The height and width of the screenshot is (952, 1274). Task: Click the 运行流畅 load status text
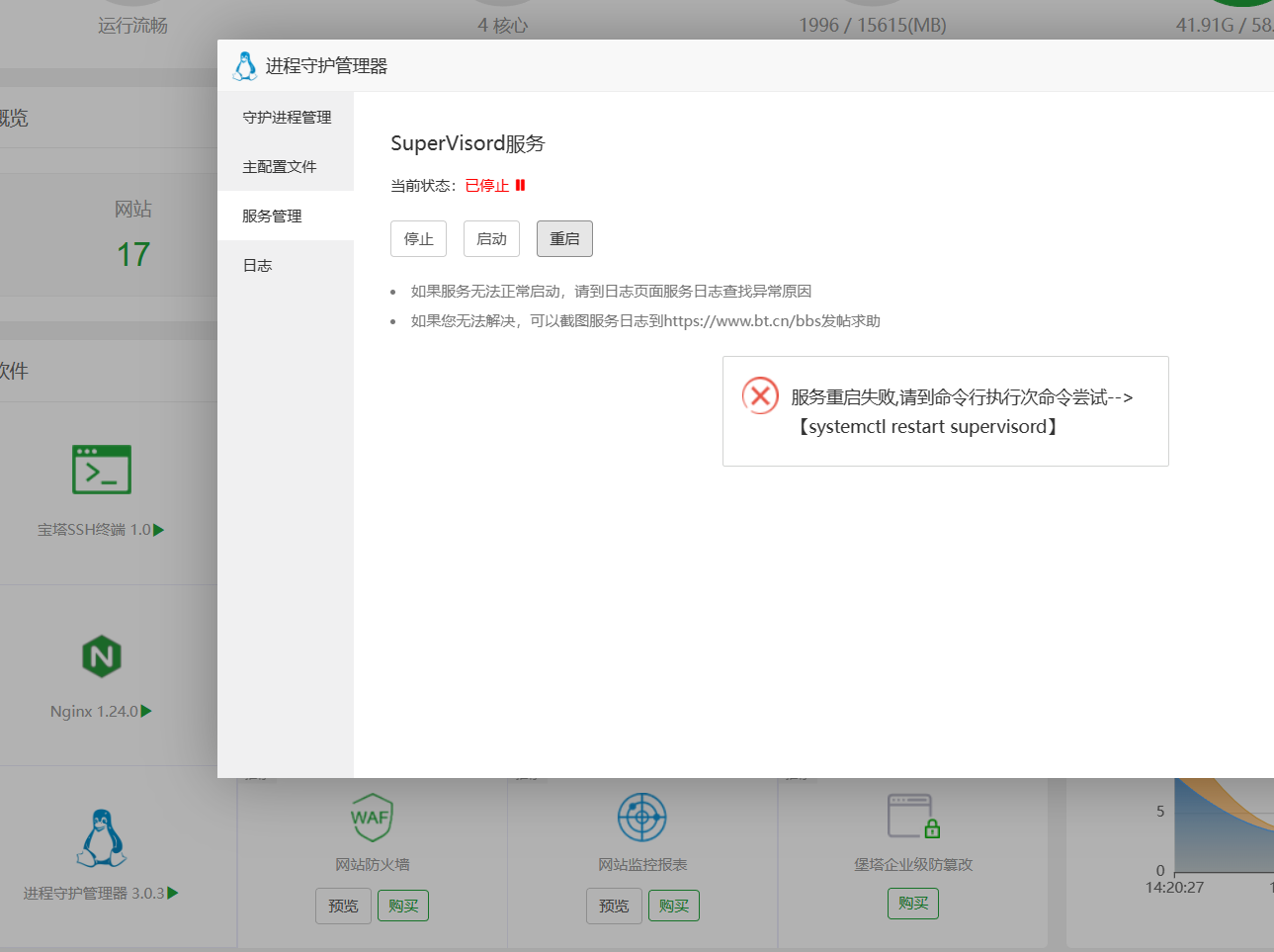[132, 26]
